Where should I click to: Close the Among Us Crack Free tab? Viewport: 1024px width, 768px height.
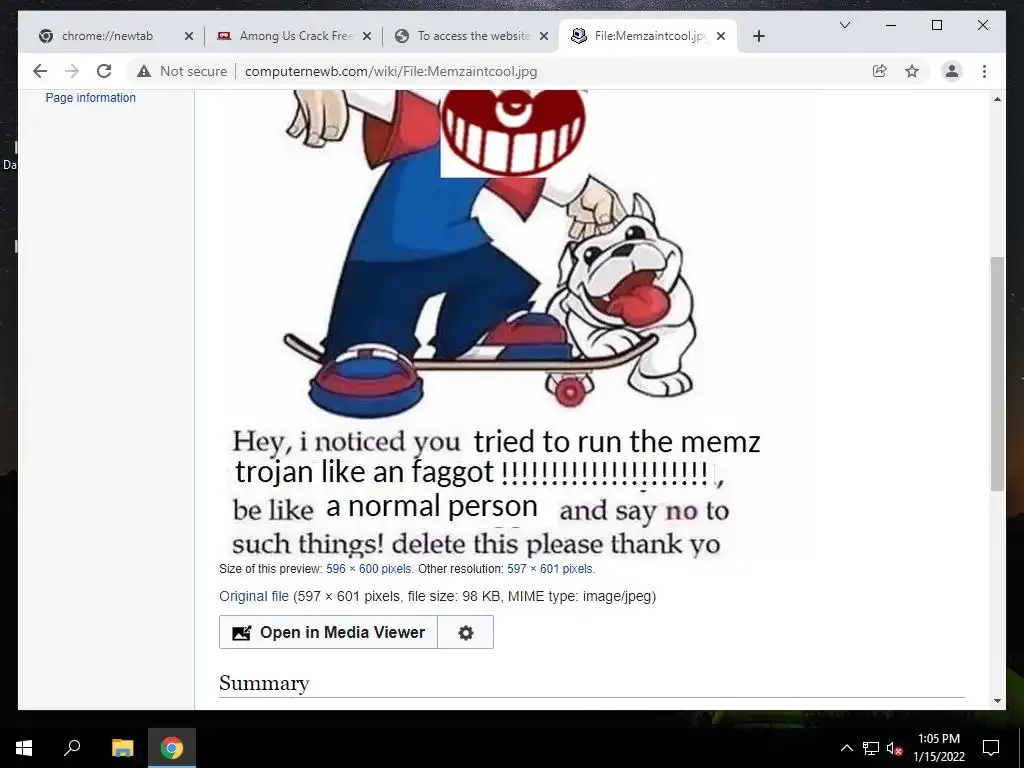pyautogui.click(x=366, y=36)
